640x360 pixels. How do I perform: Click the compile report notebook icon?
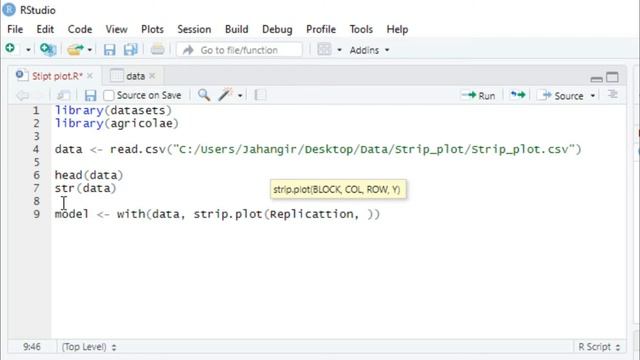click(x=260, y=96)
